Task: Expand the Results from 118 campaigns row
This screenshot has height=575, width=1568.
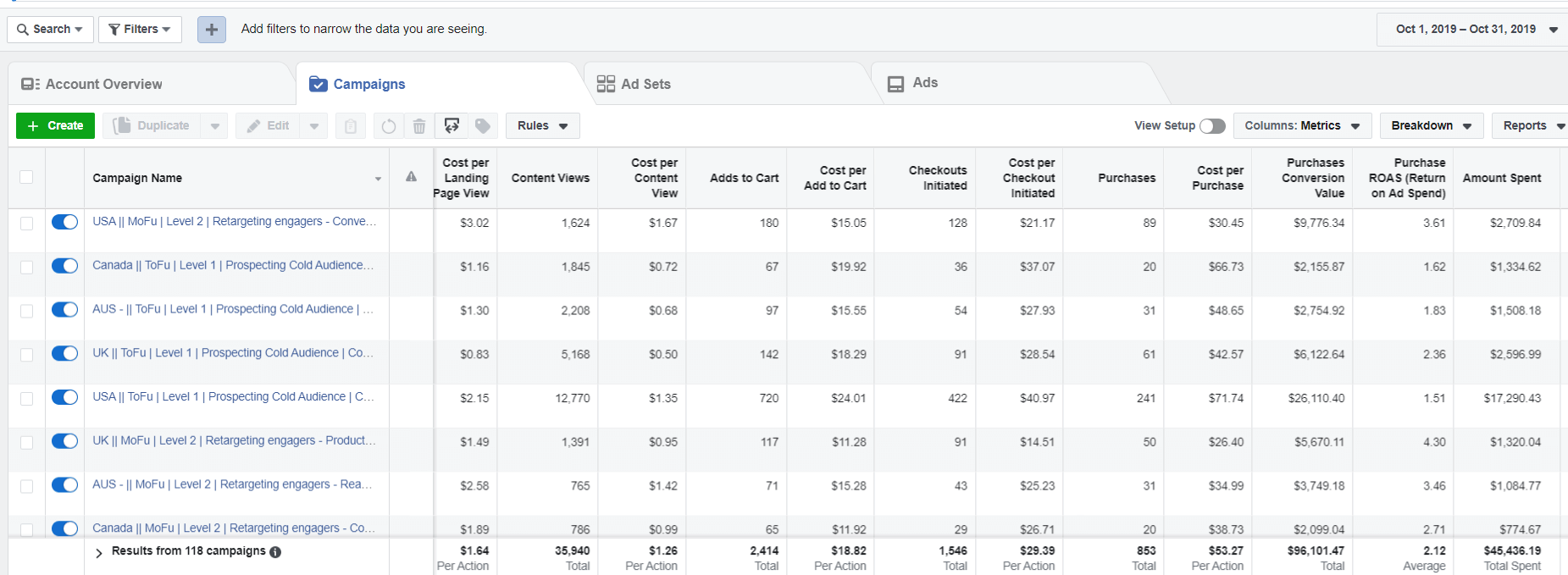Action: coord(99,552)
